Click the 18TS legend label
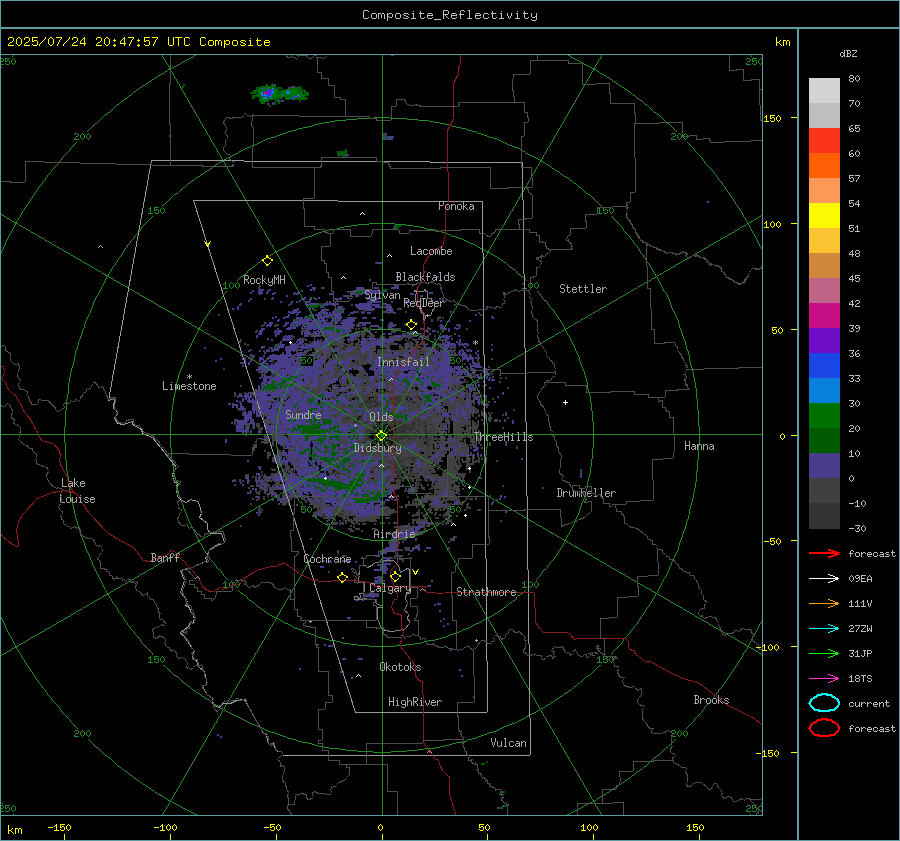 tap(860, 679)
